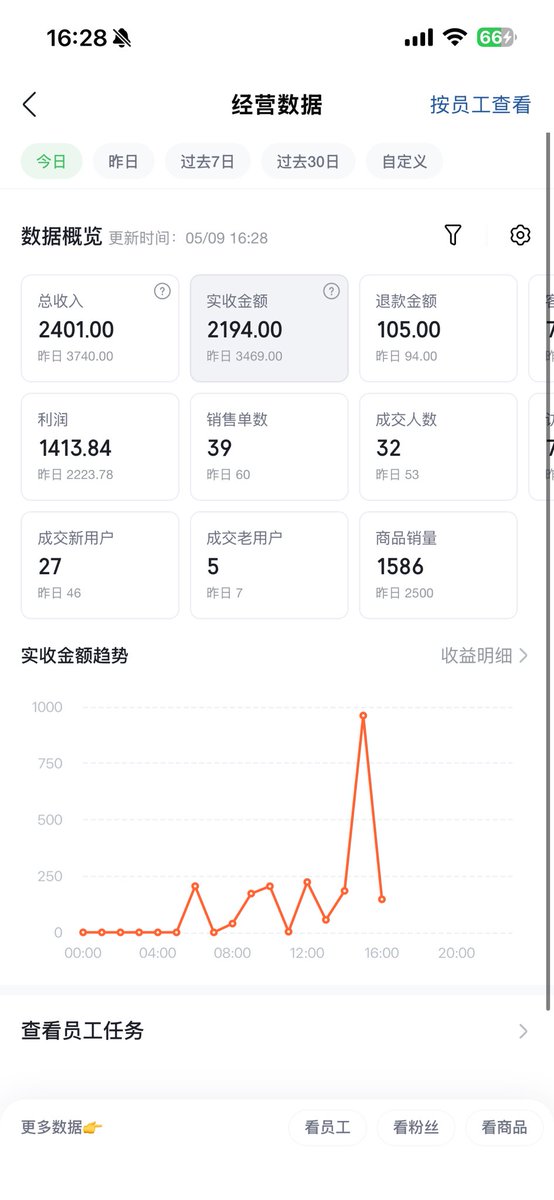This screenshot has height=1200, width=554.
Task: Select the 今日 date tab
Action: tap(51, 161)
